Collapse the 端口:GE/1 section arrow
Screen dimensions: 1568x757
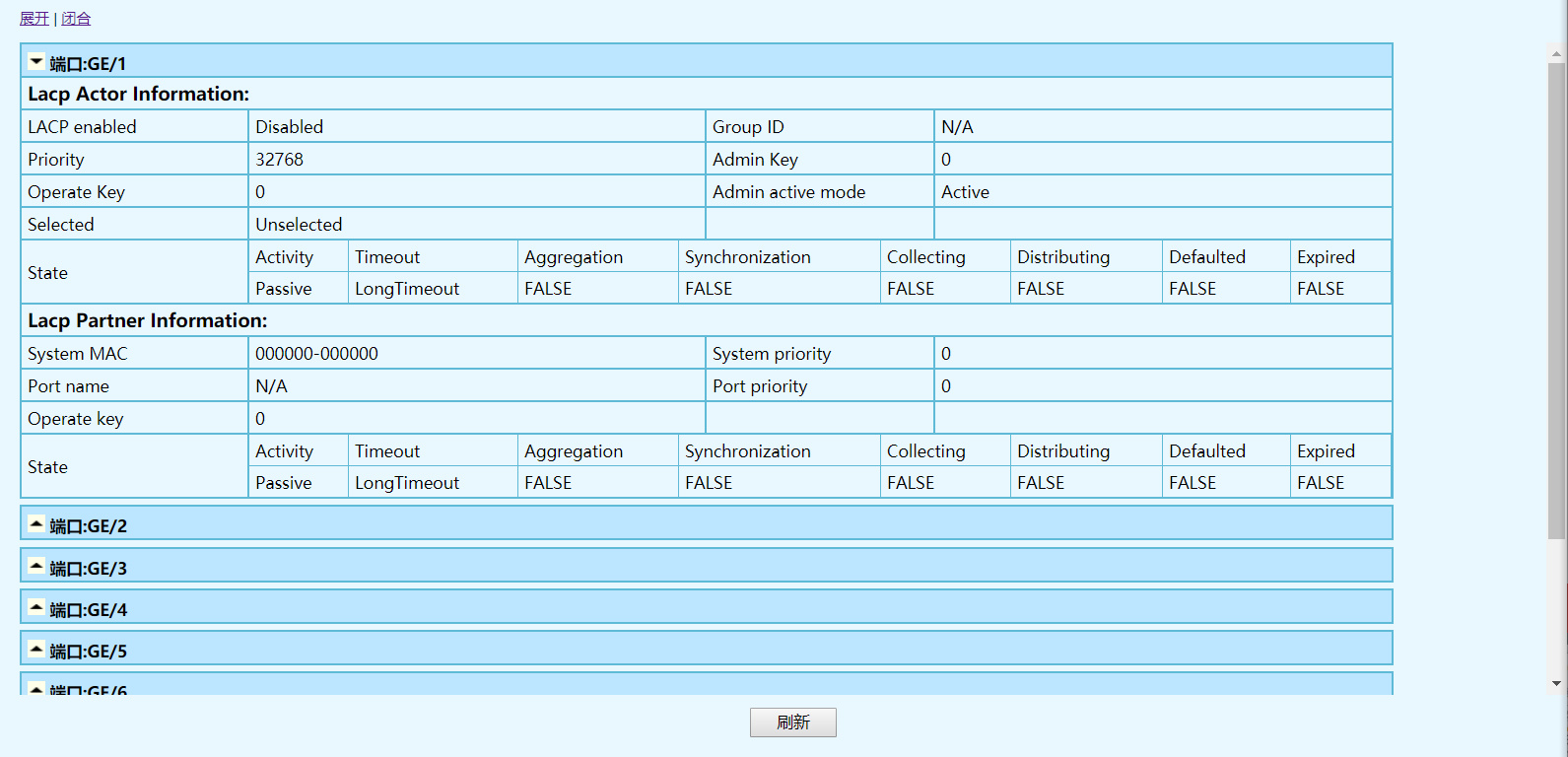pyautogui.click(x=36, y=62)
